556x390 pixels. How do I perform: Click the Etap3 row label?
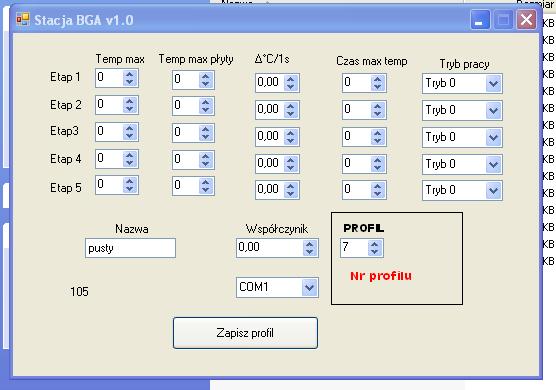(x=64, y=131)
